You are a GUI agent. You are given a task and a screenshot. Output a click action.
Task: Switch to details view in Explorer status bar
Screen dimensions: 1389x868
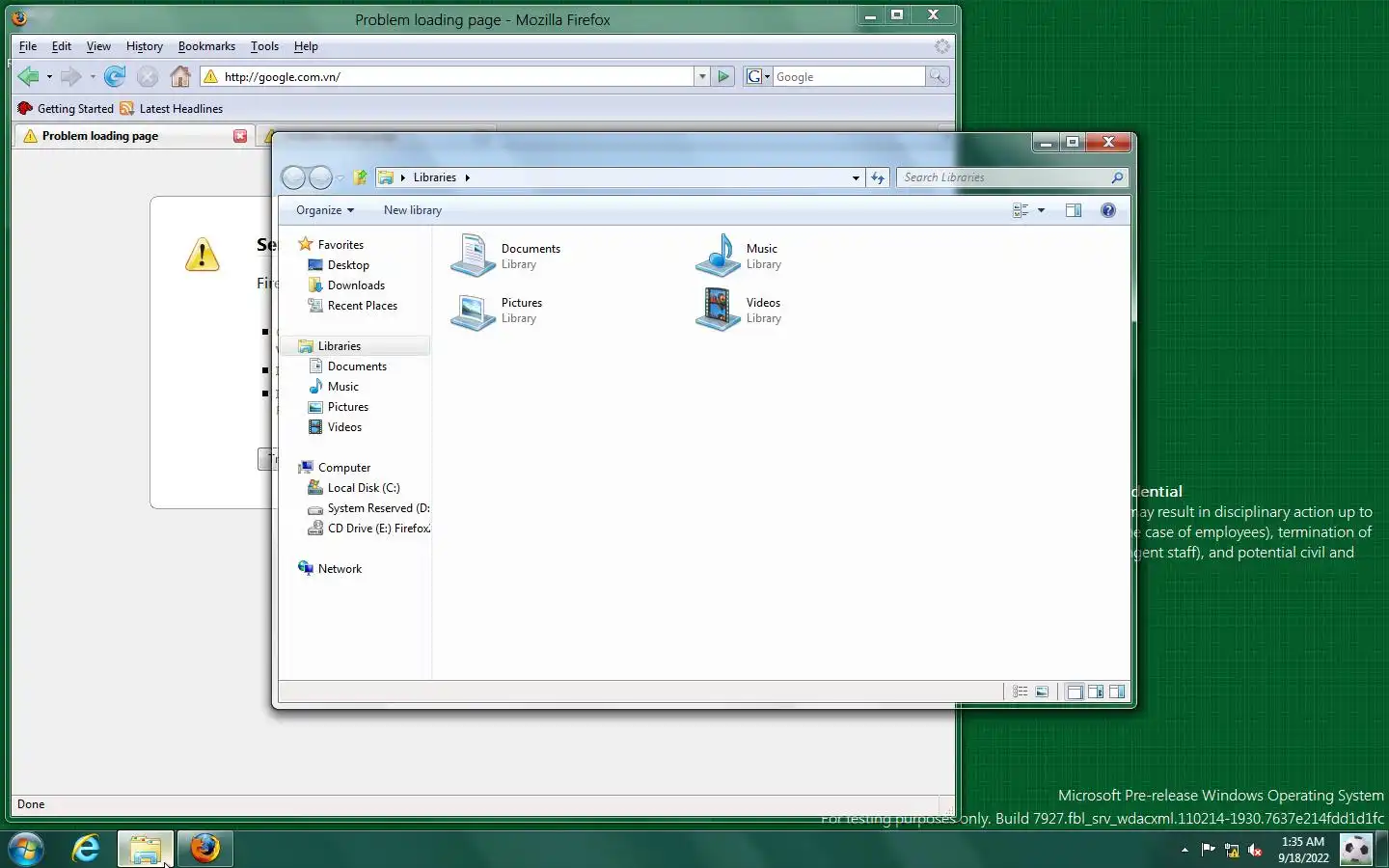coord(1021,692)
